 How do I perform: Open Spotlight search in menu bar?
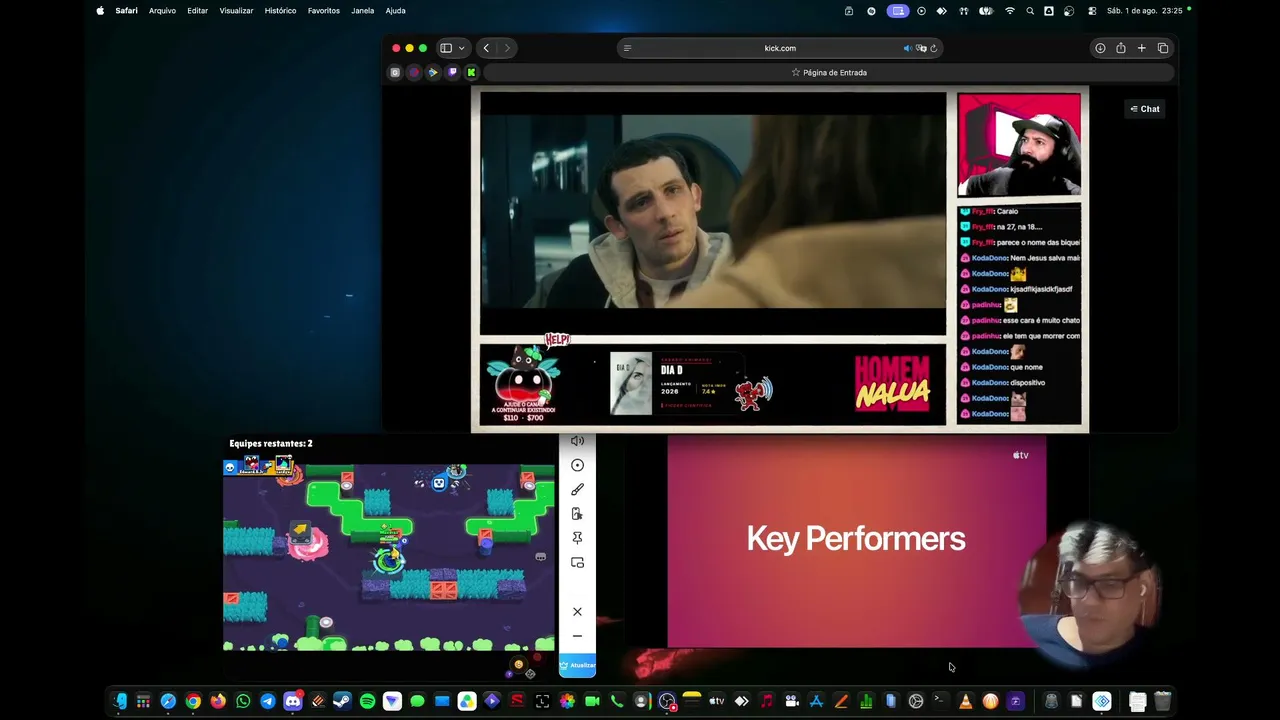pos(1030,11)
